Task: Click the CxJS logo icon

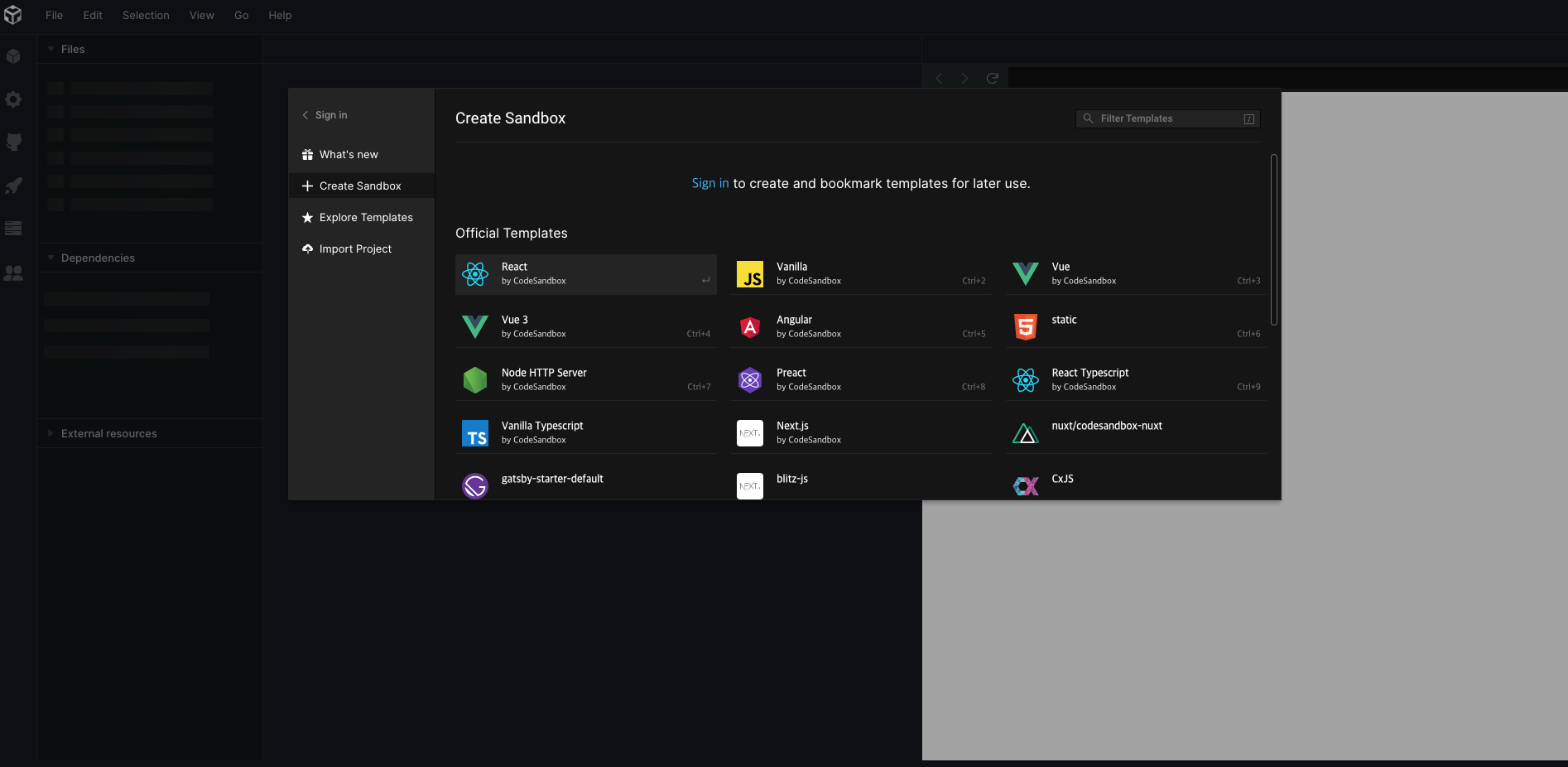Action: pos(1026,486)
